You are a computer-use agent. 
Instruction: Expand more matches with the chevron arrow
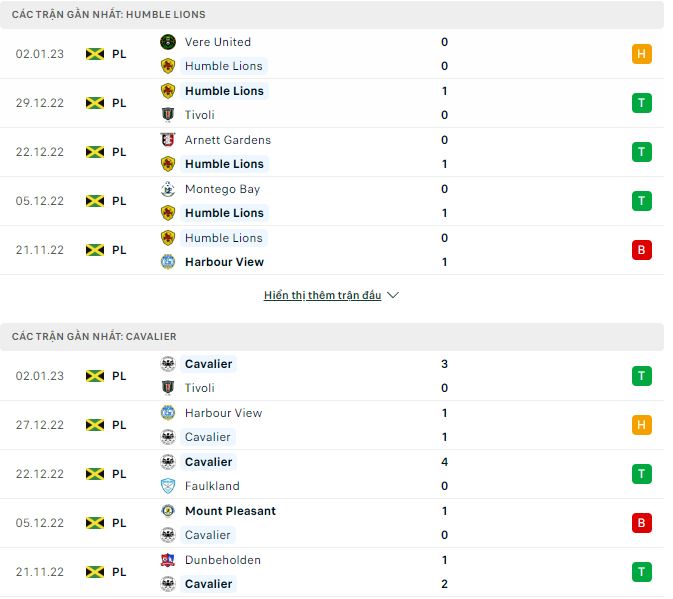[x=393, y=296]
